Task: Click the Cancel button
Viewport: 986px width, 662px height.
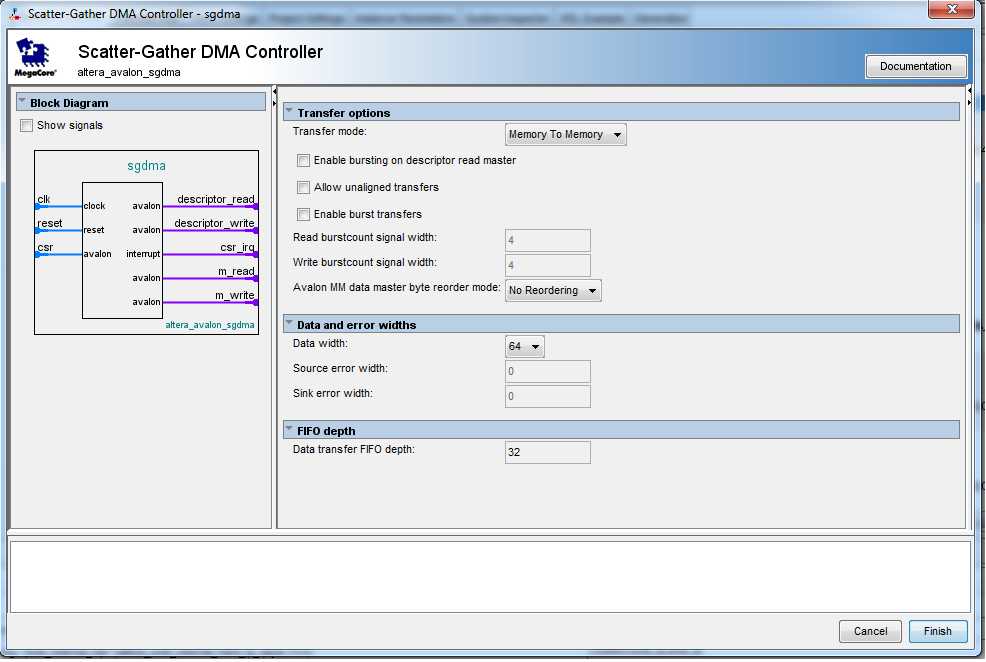Action: tap(870, 631)
